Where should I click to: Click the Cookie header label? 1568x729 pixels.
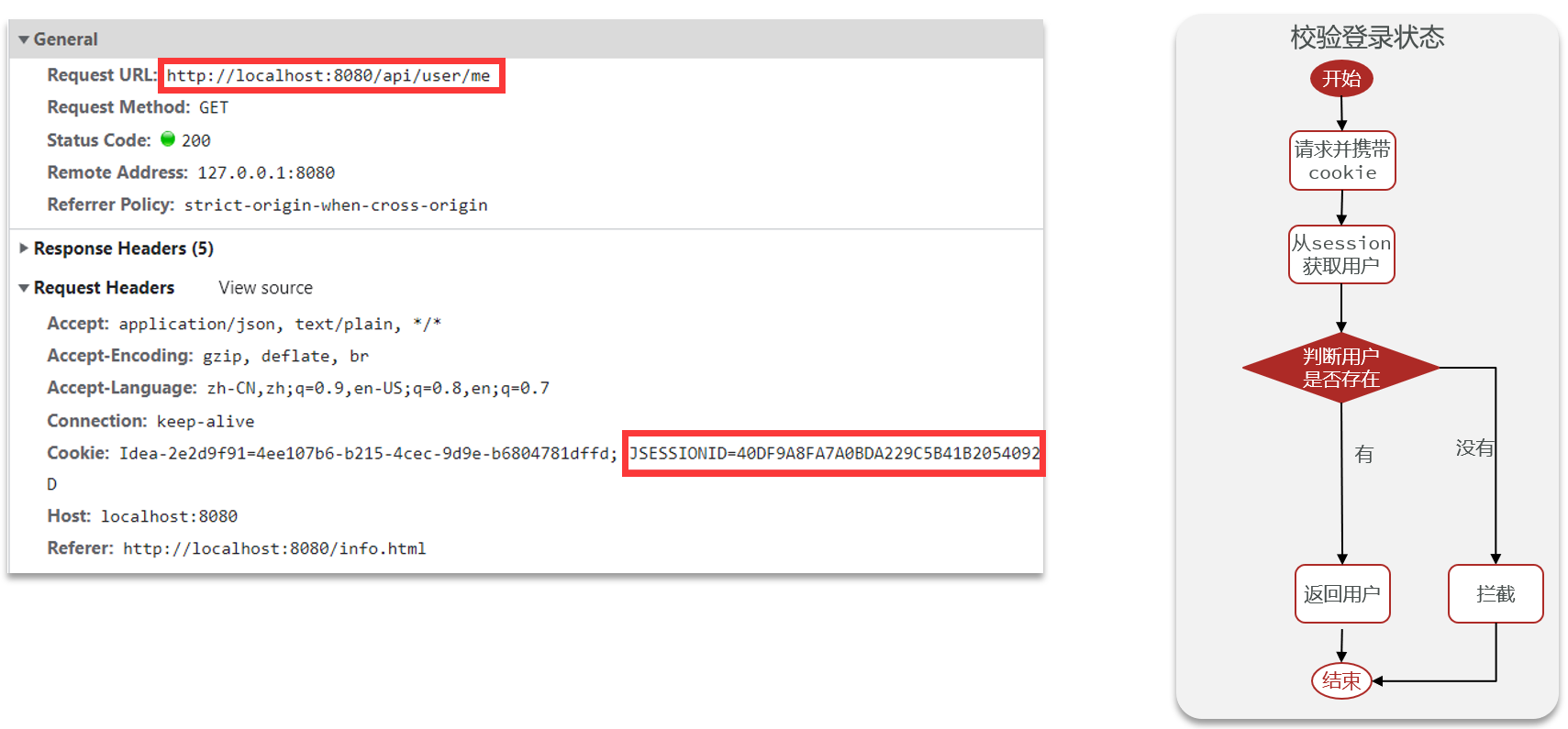pyautogui.click(x=78, y=453)
